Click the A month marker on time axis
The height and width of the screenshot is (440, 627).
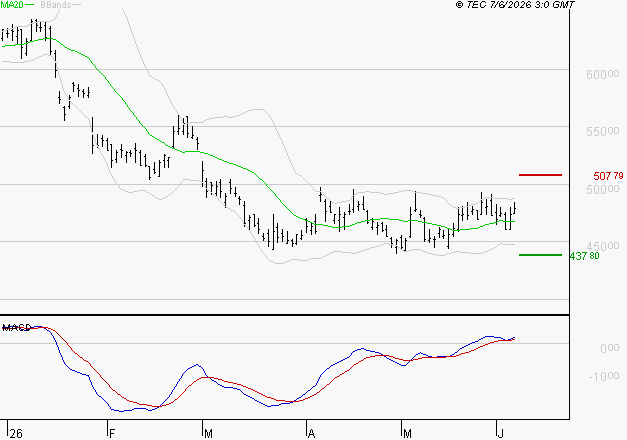pyautogui.click(x=312, y=434)
